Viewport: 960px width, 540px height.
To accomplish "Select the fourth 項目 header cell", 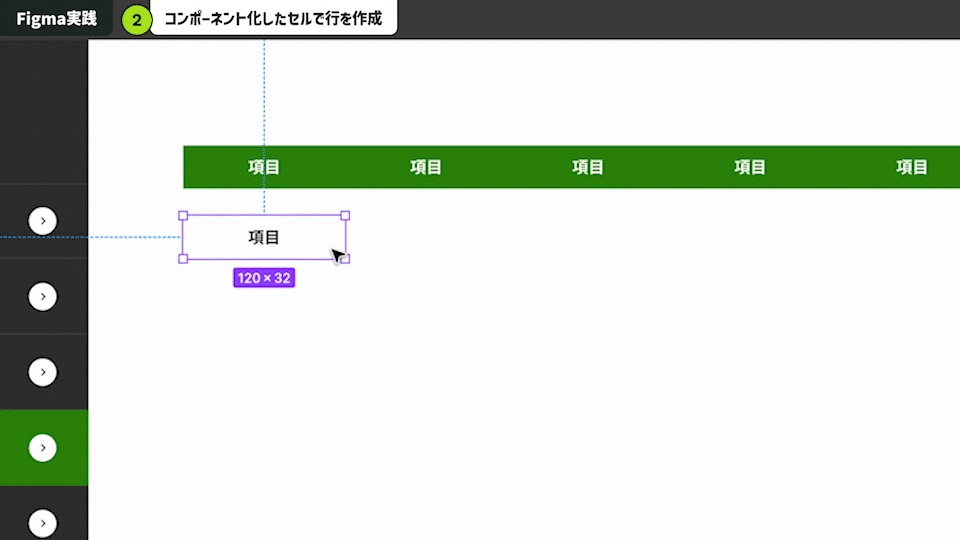I will point(750,167).
